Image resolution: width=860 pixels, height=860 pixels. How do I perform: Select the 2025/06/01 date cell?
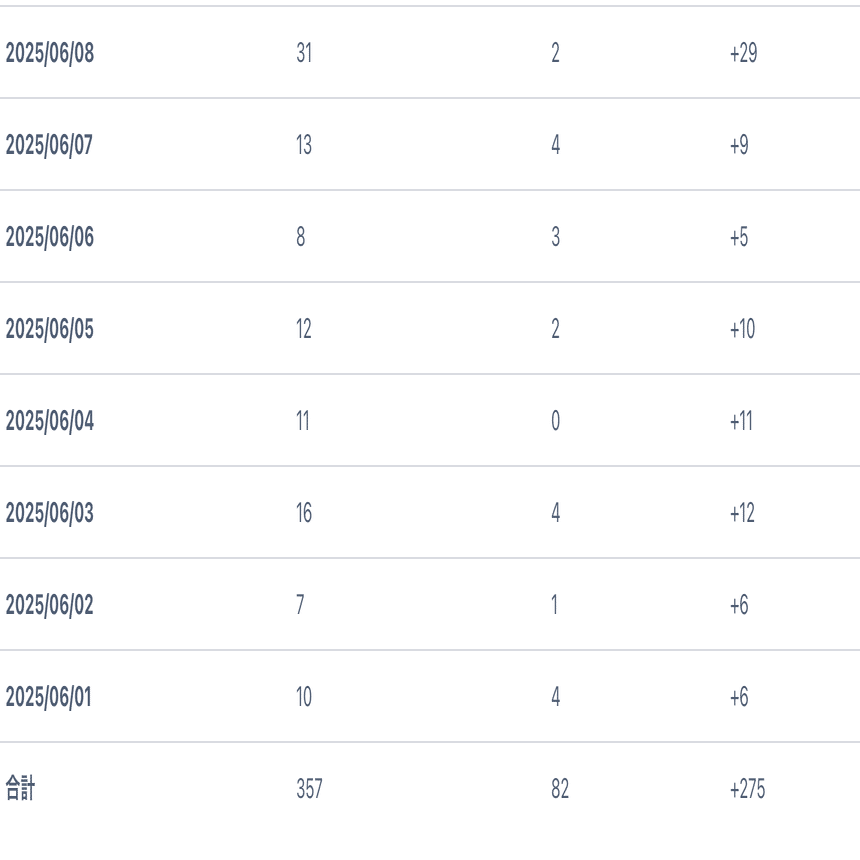pos(50,697)
